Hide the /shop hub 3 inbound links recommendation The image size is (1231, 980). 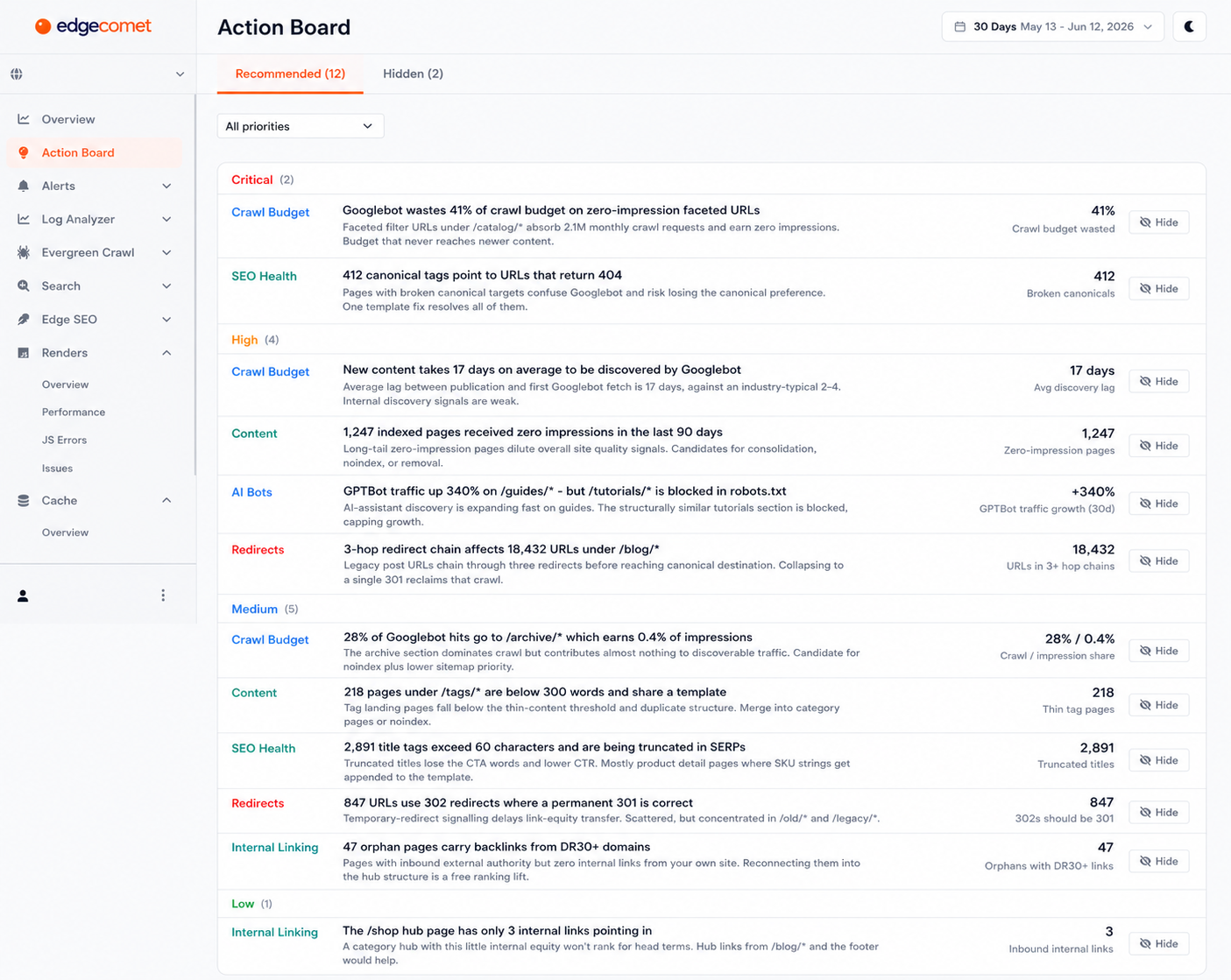coord(1158,943)
